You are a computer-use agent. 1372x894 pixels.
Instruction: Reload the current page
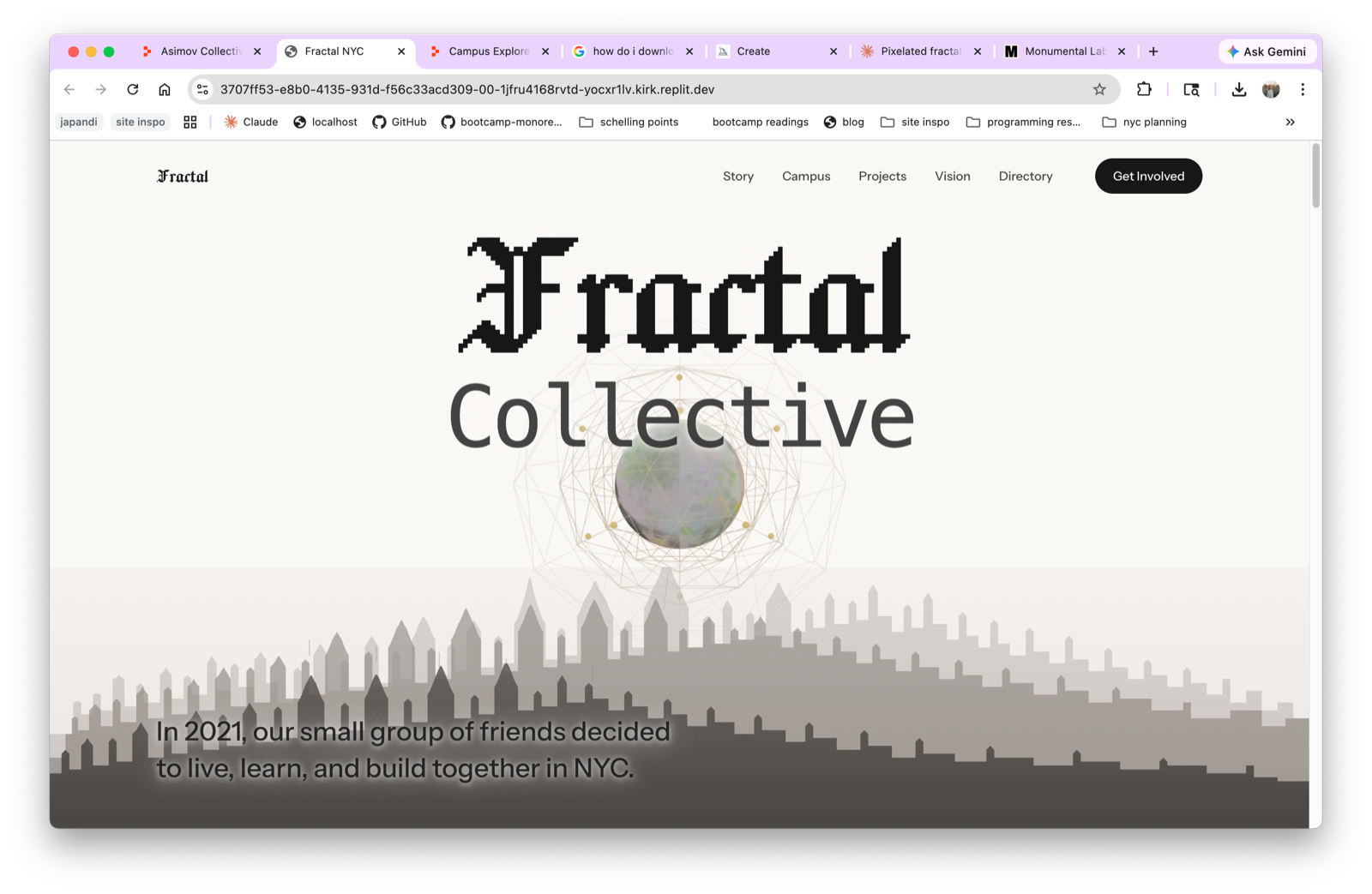132,89
